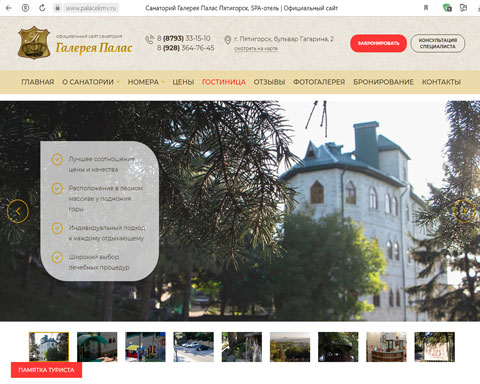This screenshot has height=384, width=480.
Task: Expand the О САНАТОРИИ dropdown arrow
Action: click(118, 82)
